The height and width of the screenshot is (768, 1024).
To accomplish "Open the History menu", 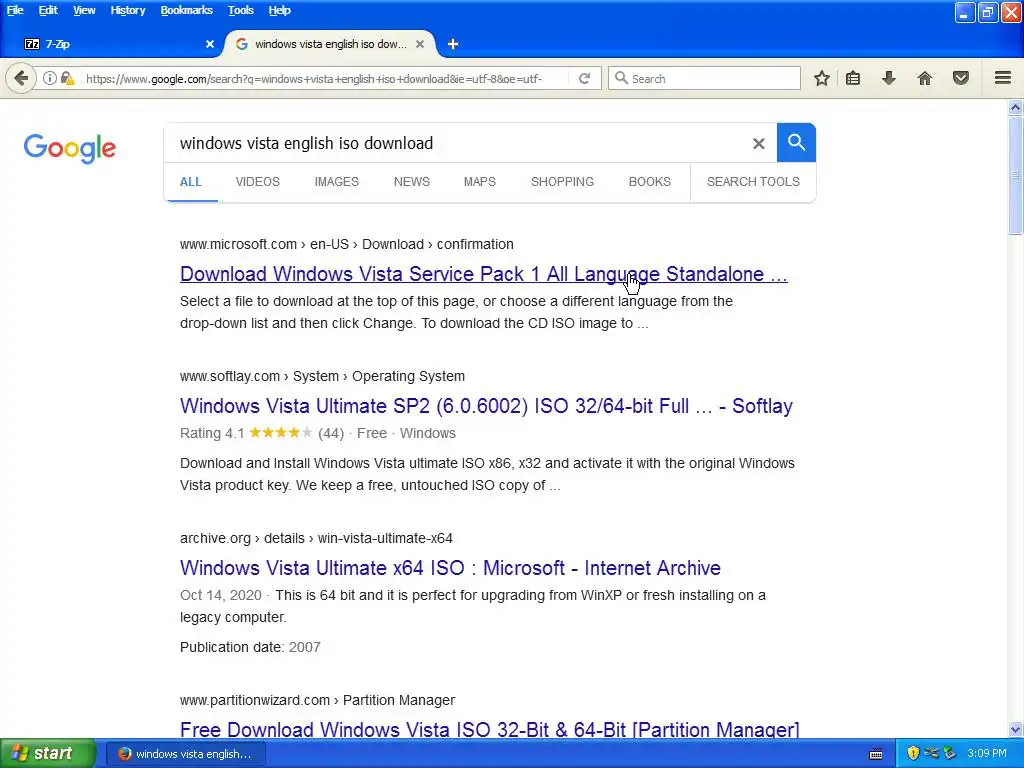I will [128, 10].
